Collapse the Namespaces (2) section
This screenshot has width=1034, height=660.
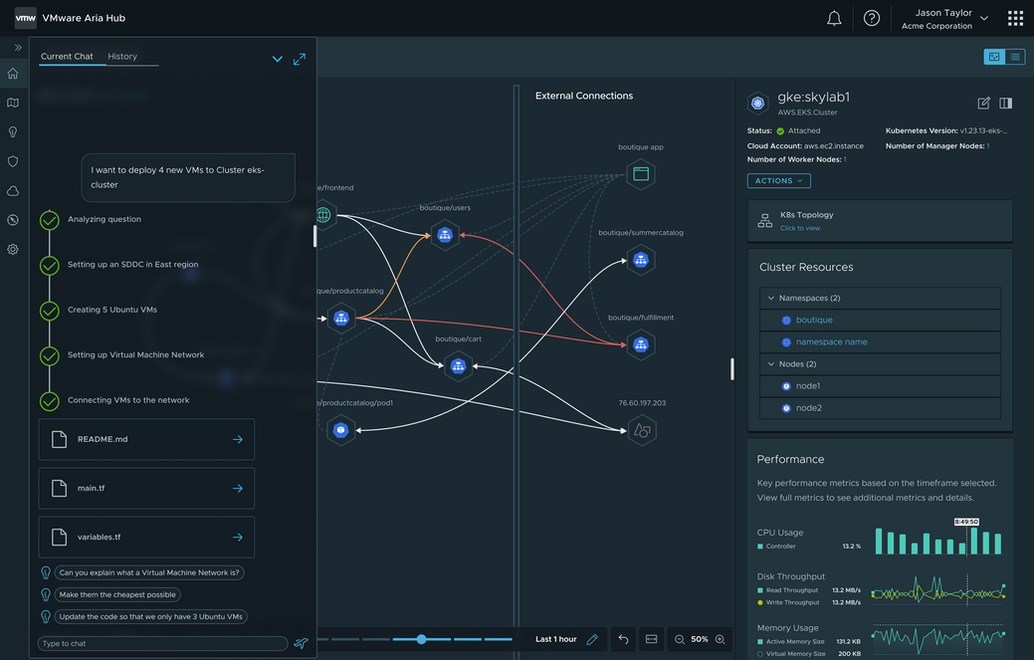771,298
